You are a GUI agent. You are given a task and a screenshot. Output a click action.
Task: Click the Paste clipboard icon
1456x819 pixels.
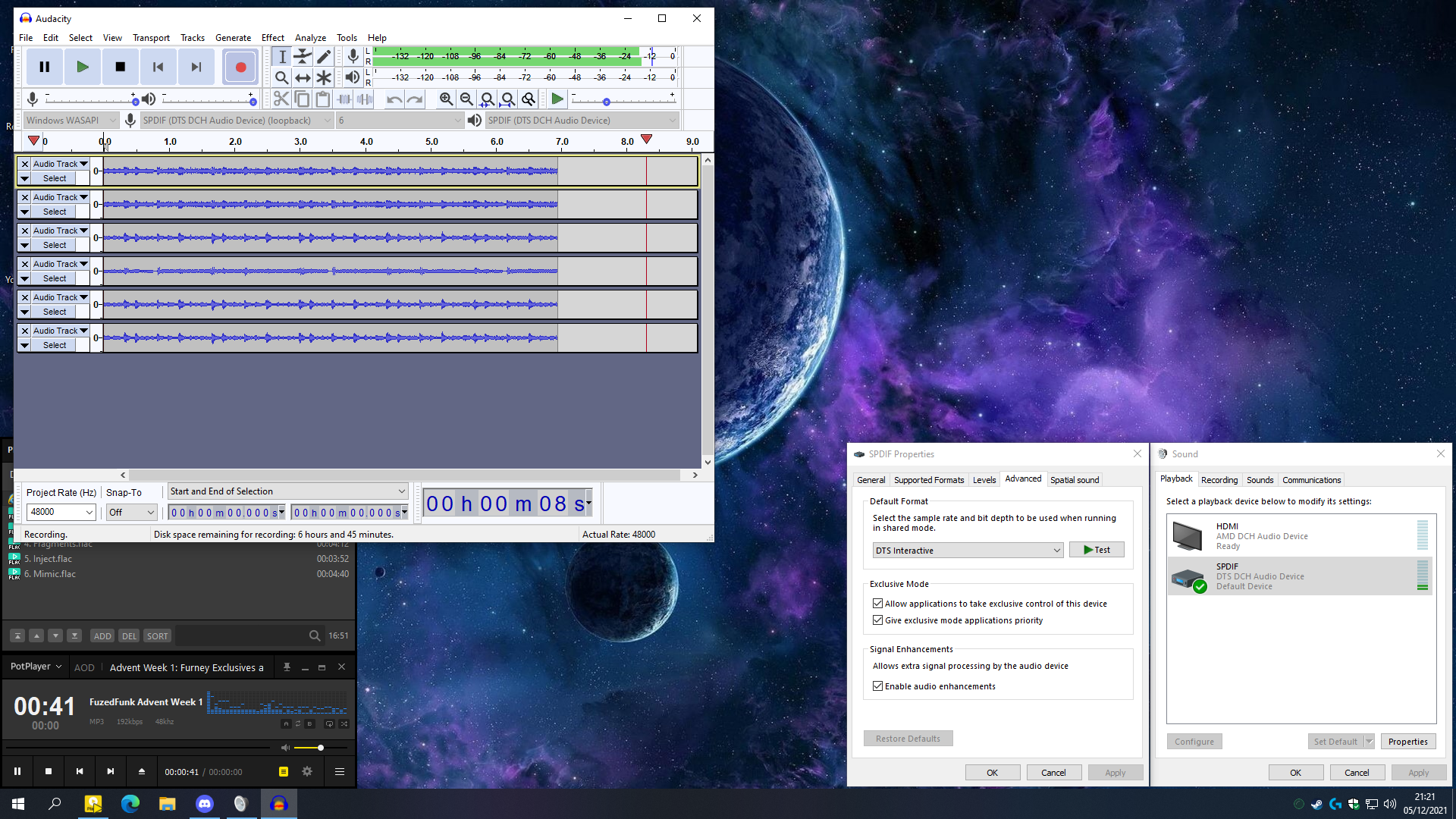point(322,99)
